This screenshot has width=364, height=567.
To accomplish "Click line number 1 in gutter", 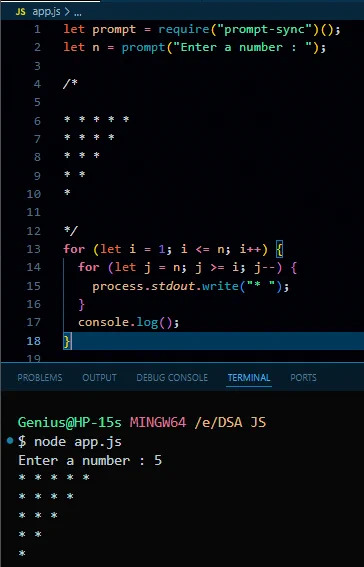I will point(37,29).
